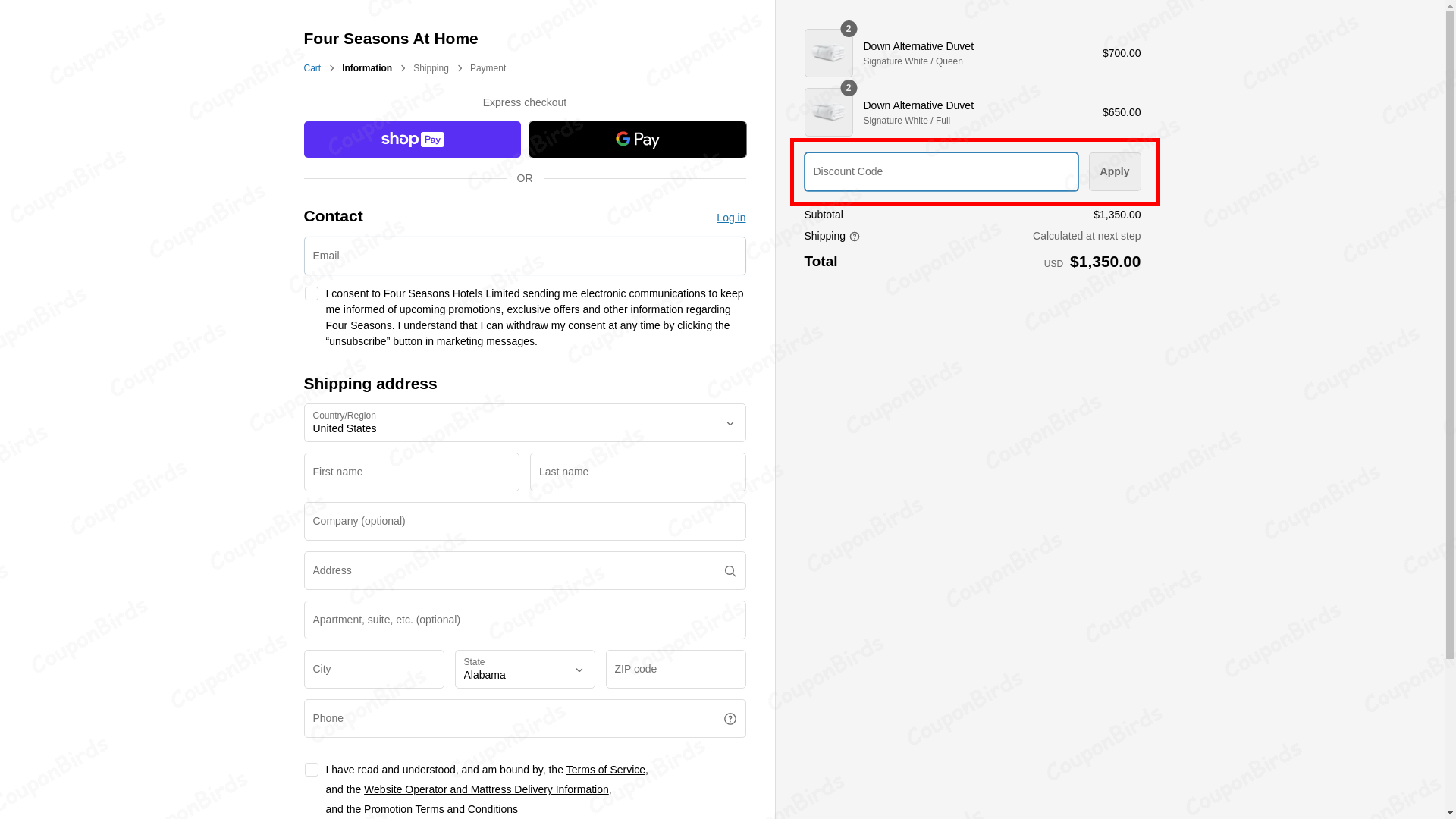The width and height of the screenshot is (1456, 819).
Task: Open the Country/Region dropdown
Action: pos(524,423)
